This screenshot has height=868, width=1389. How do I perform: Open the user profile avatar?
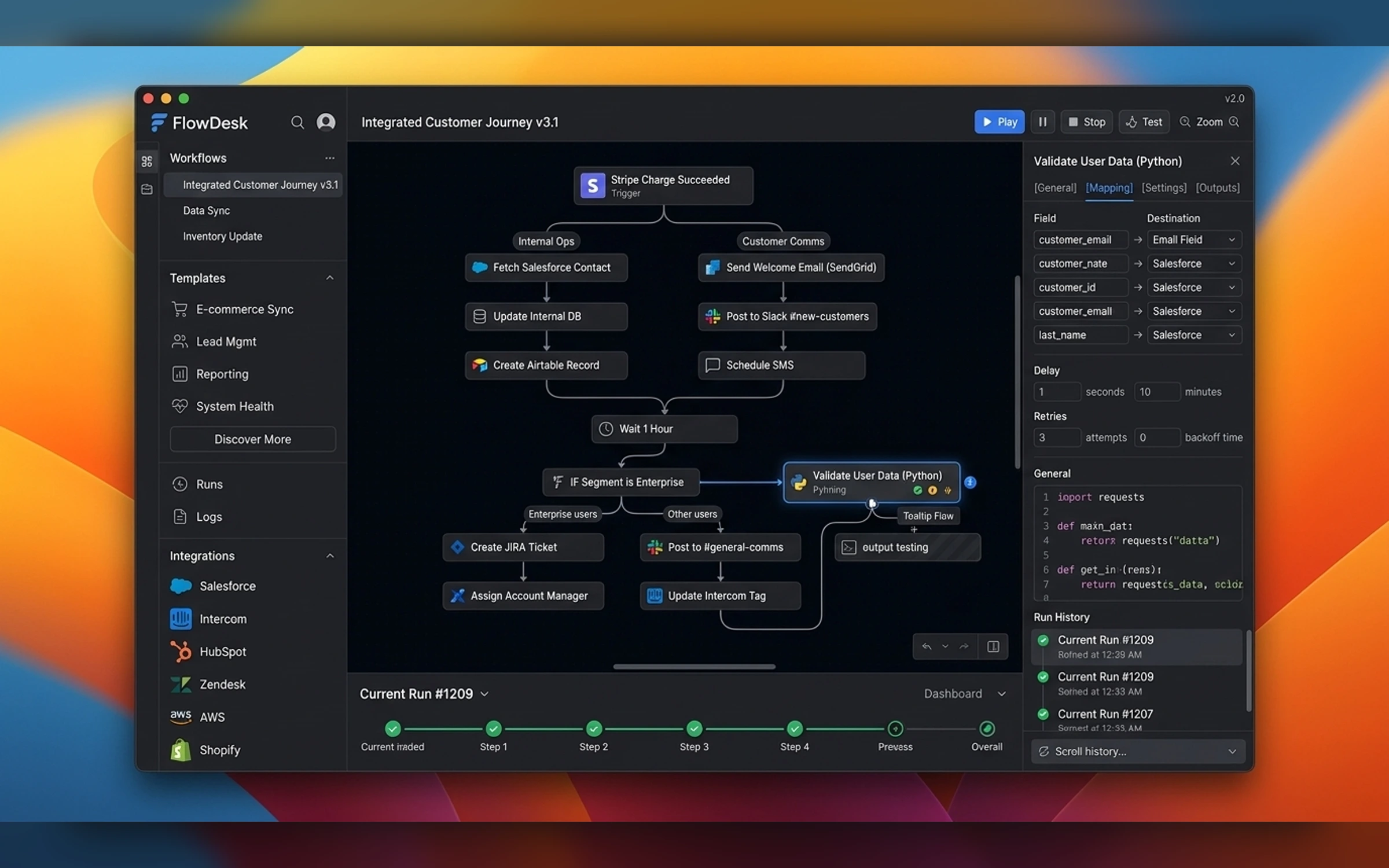click(x=326, y=122)
